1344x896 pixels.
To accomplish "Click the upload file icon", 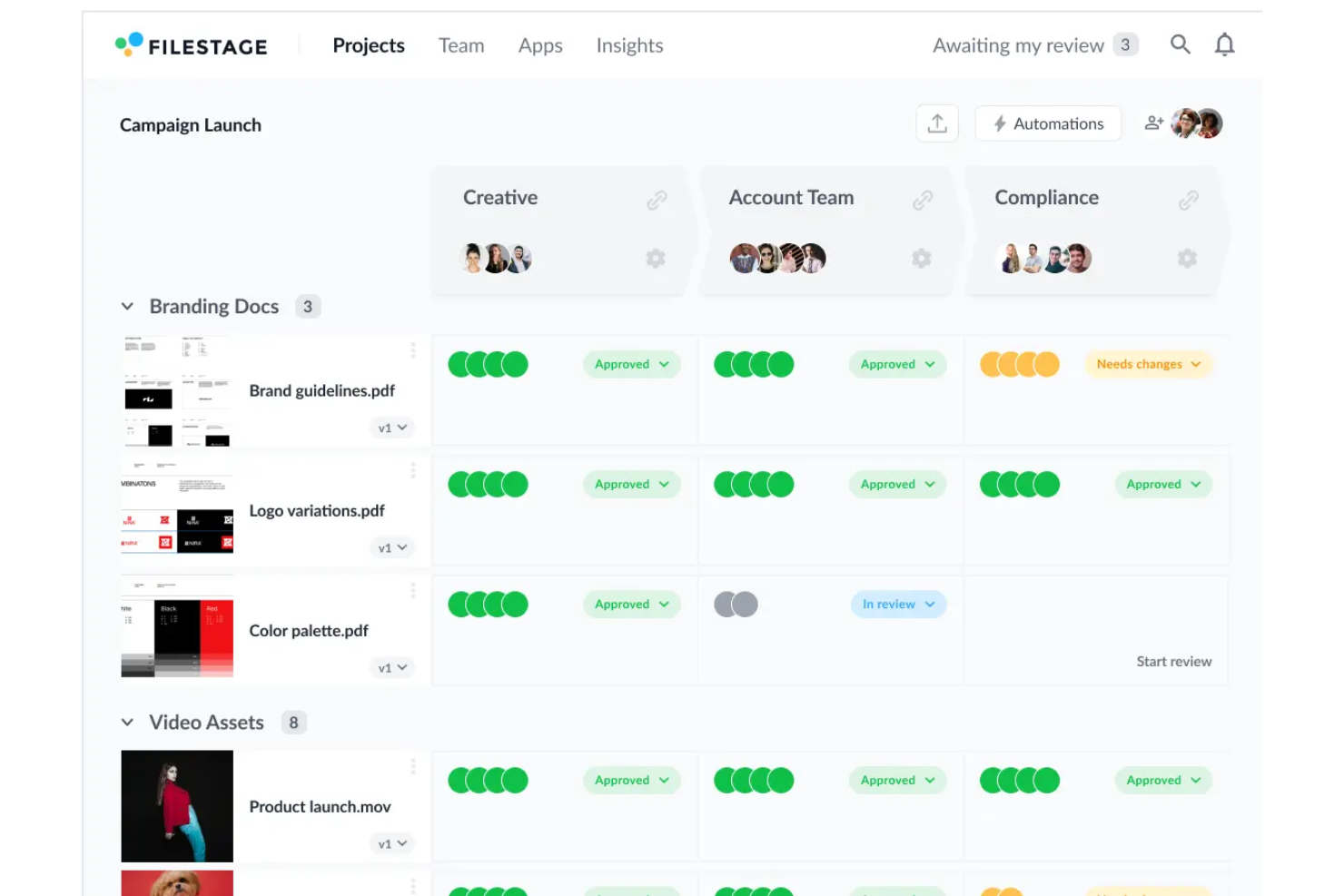I will [x=937, y=123].
